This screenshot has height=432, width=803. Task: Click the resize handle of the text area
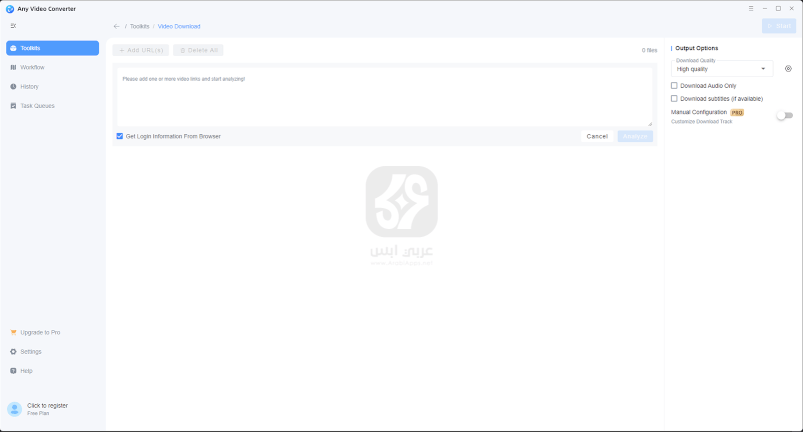click(650, 123)
